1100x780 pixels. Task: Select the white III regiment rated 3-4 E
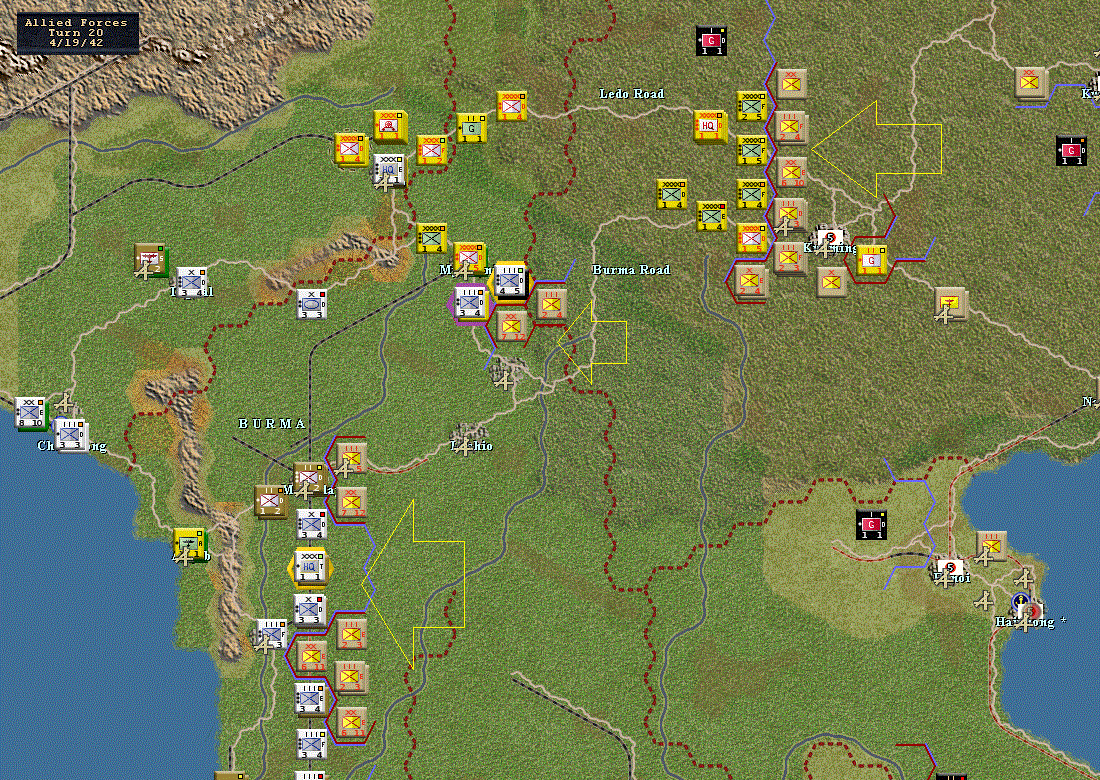point(309,698)
